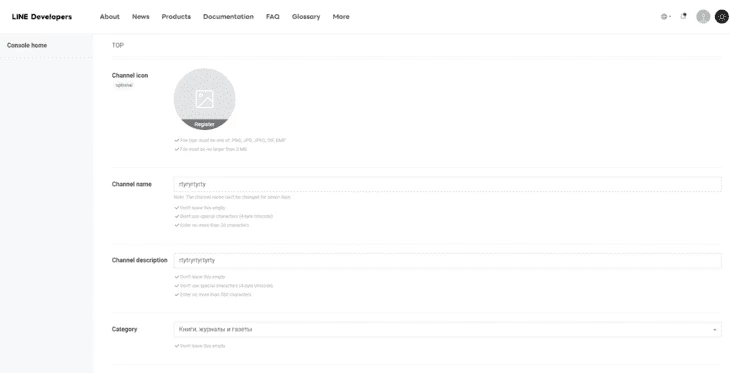Select Console home in sidebar

[27, 45]
